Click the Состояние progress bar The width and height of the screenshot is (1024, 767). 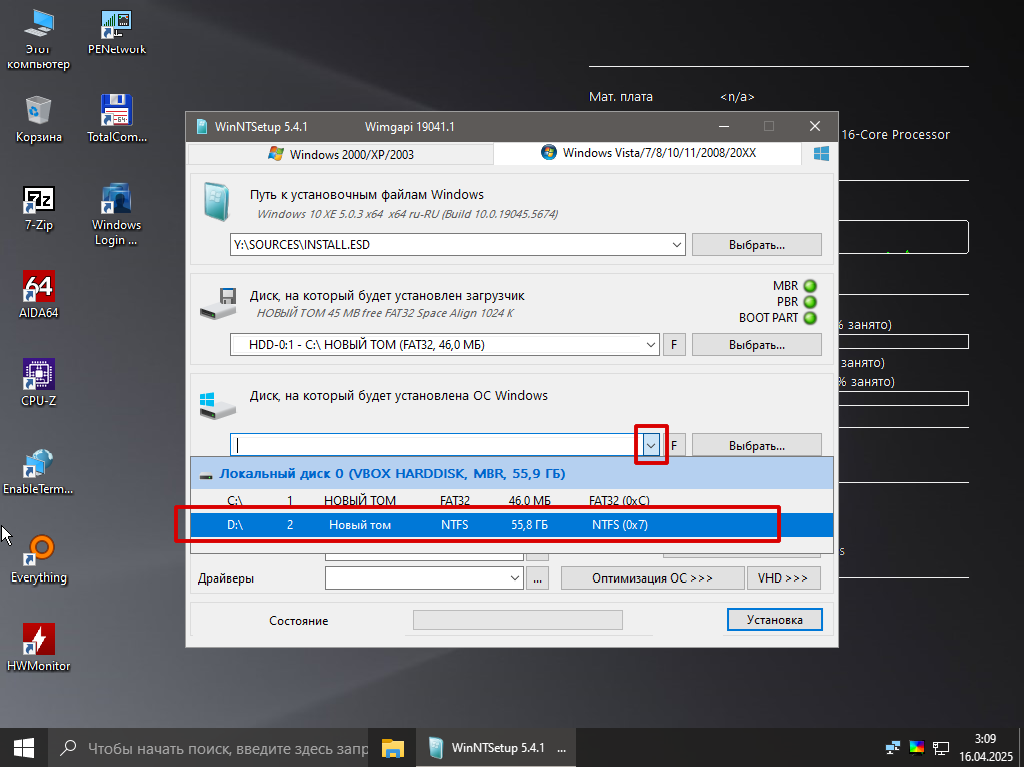tap(517, 620)
